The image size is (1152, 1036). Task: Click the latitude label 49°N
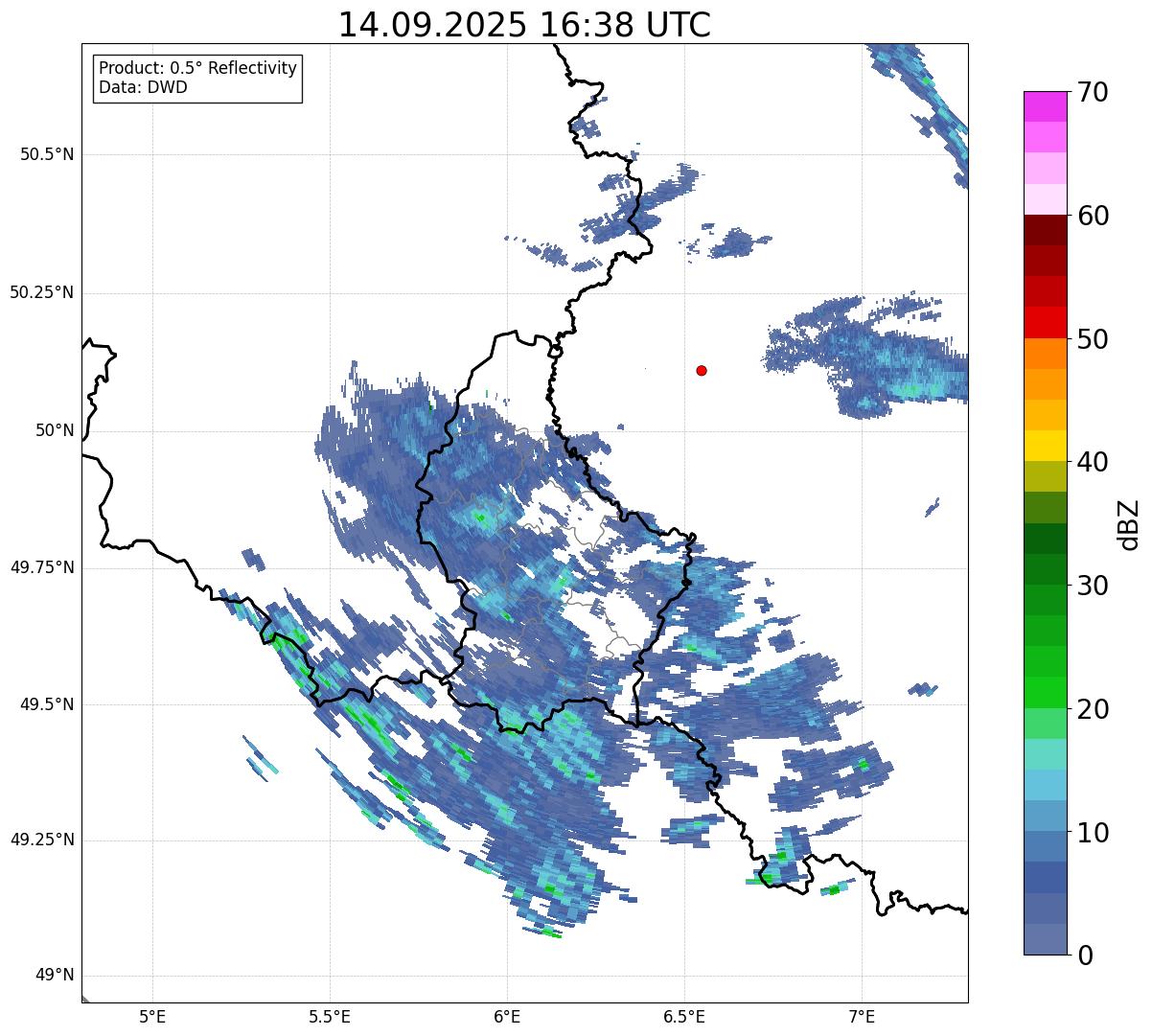tap(55, 976)
